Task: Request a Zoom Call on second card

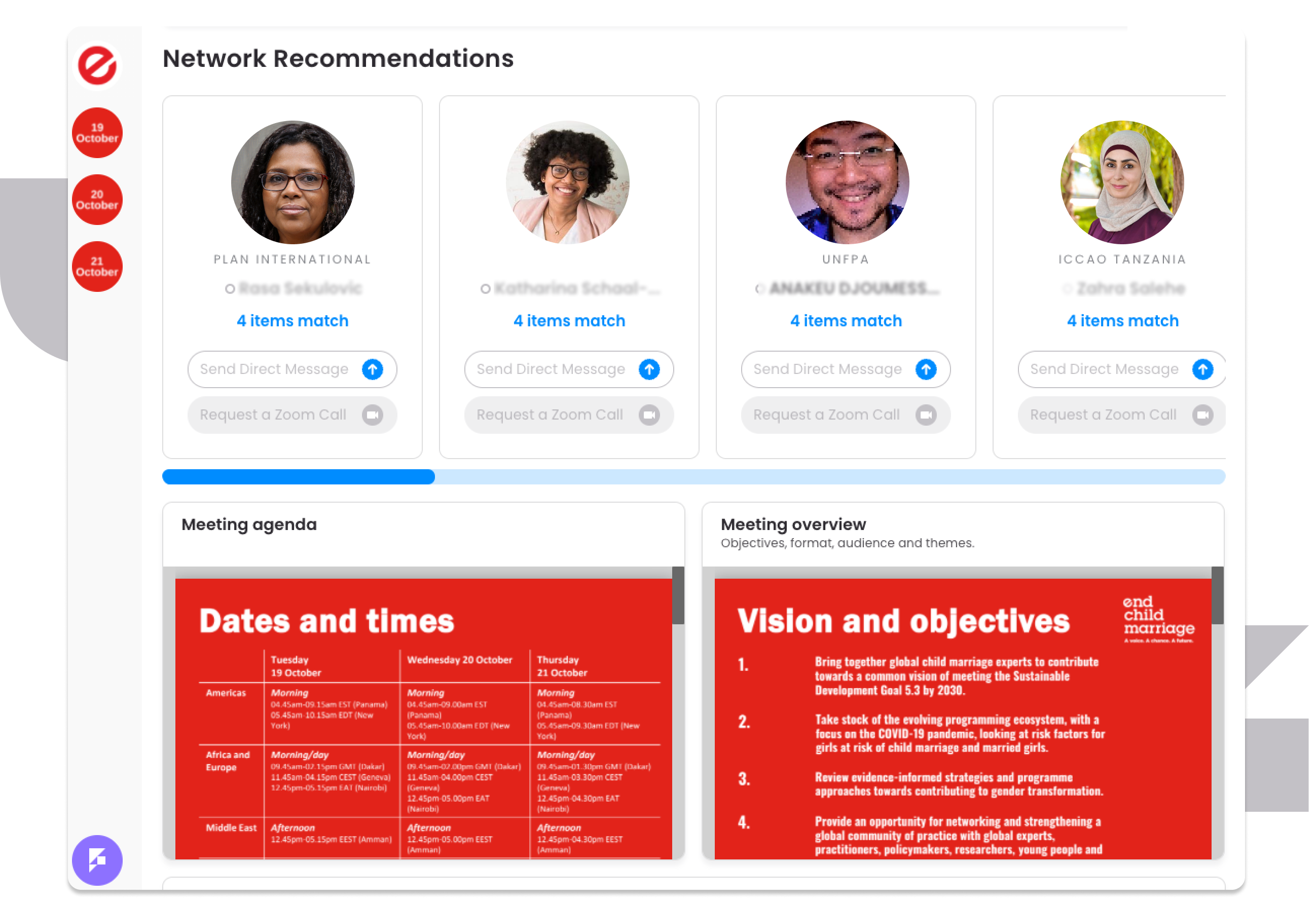Action: (569, 415)
